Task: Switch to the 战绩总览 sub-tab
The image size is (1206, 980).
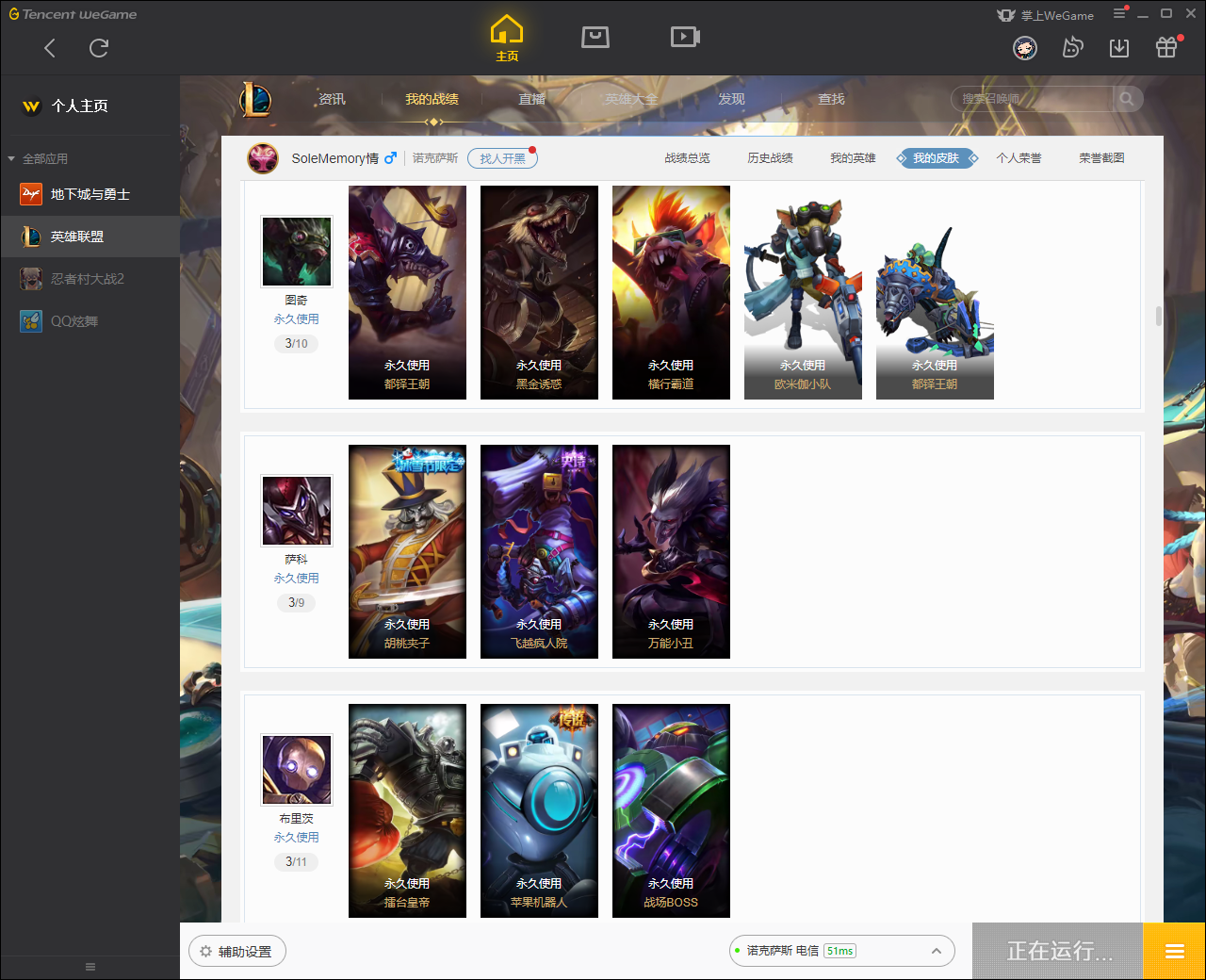Action: (x=687, y=158)
